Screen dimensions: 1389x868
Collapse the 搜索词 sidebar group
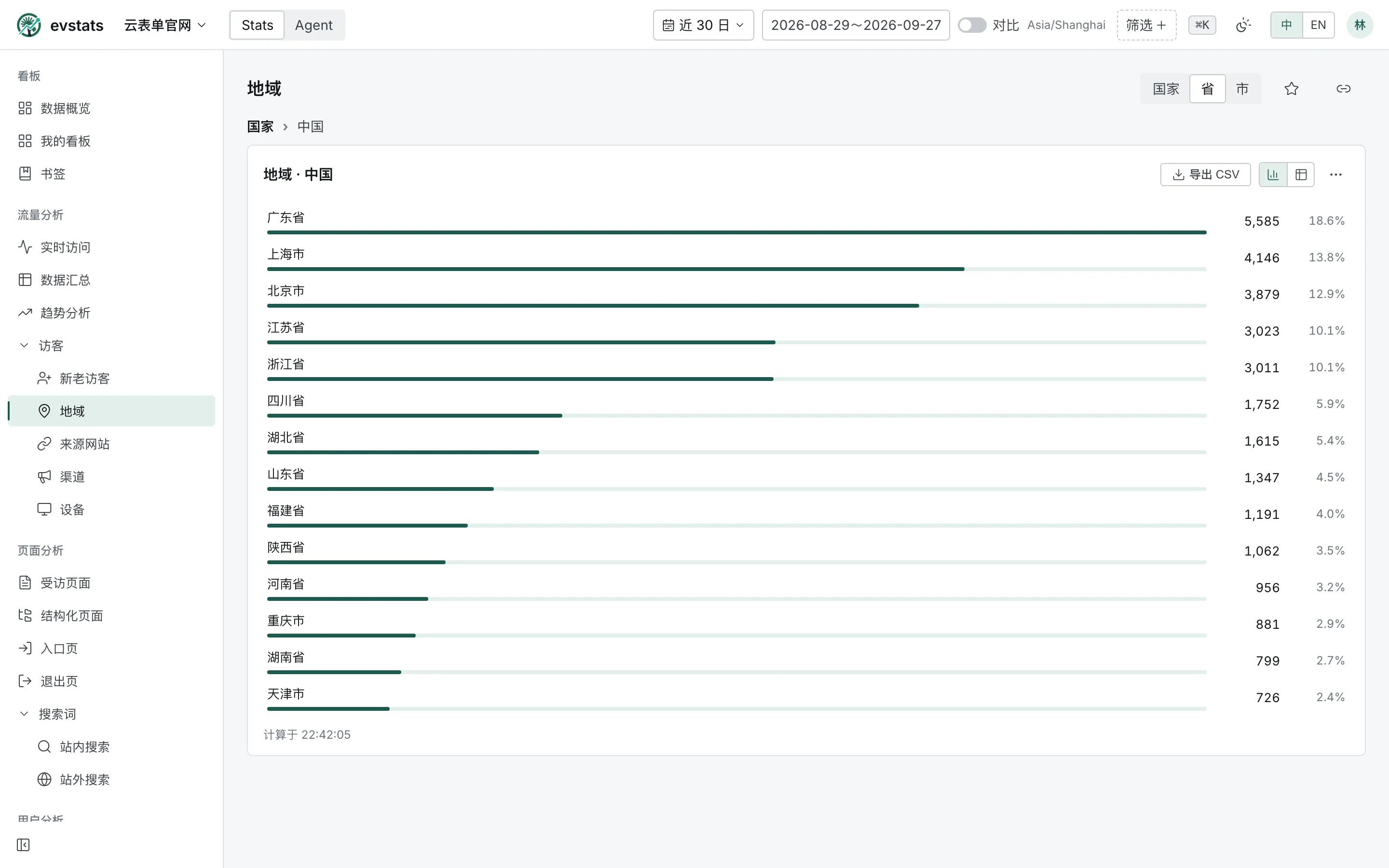(x=111, y=714)
